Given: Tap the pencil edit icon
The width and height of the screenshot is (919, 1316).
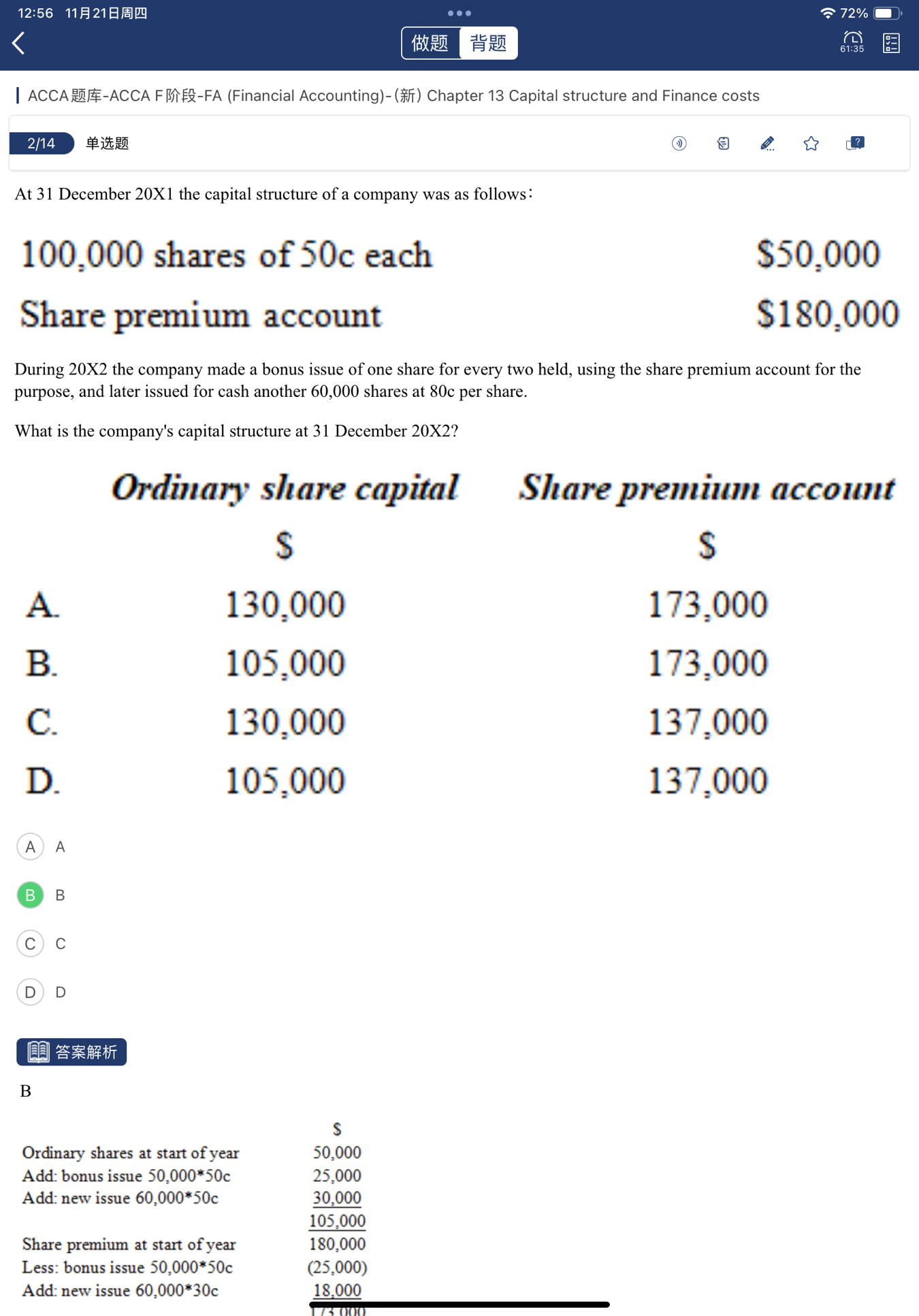Looking at the screenshot, I should (x=767, y=143).
